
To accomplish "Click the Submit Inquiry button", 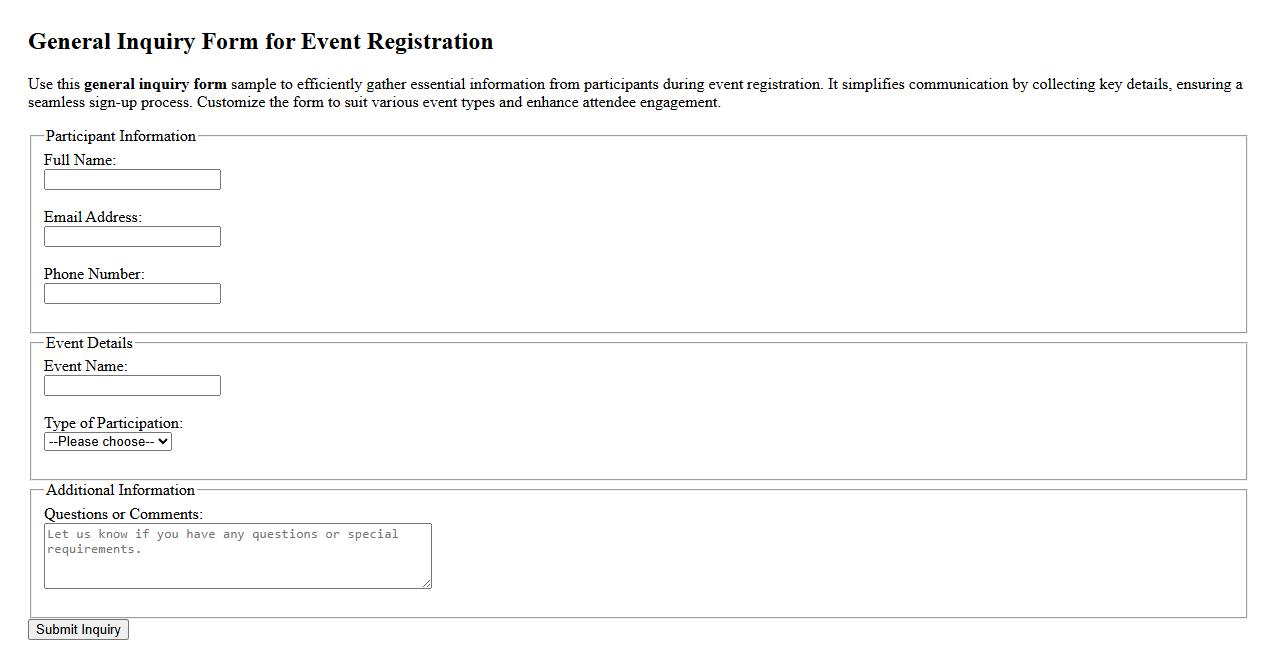I will (x=78, y=629).
